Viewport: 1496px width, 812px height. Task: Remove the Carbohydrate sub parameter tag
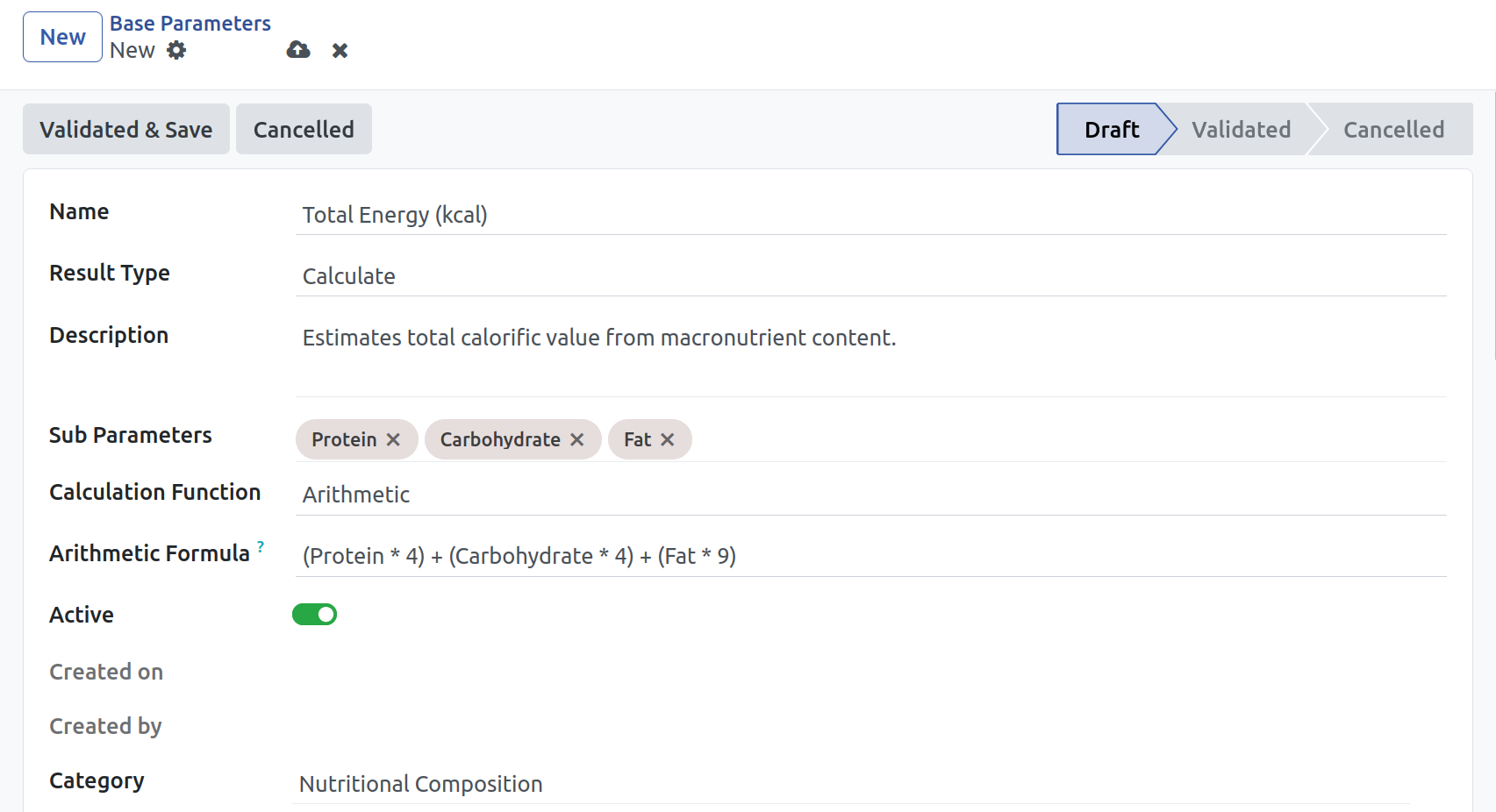coord(576,439)
